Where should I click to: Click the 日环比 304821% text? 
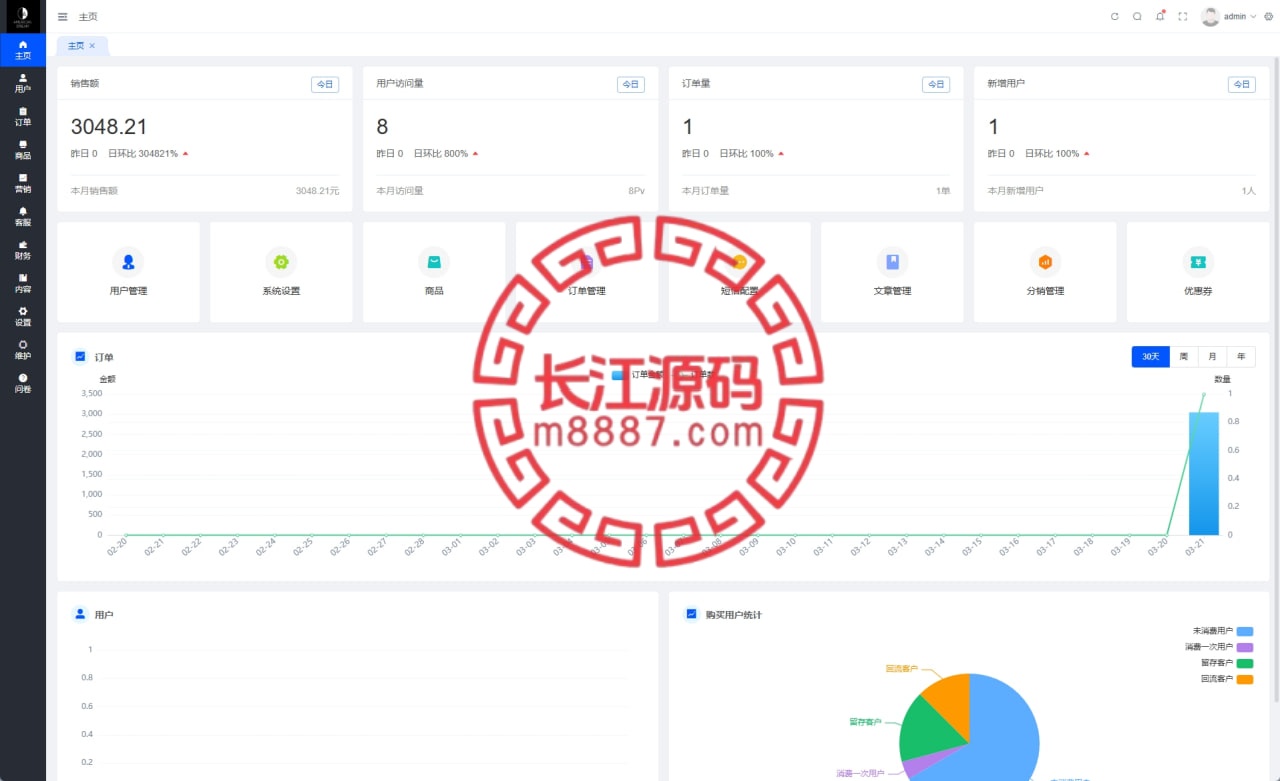(143, 154)
